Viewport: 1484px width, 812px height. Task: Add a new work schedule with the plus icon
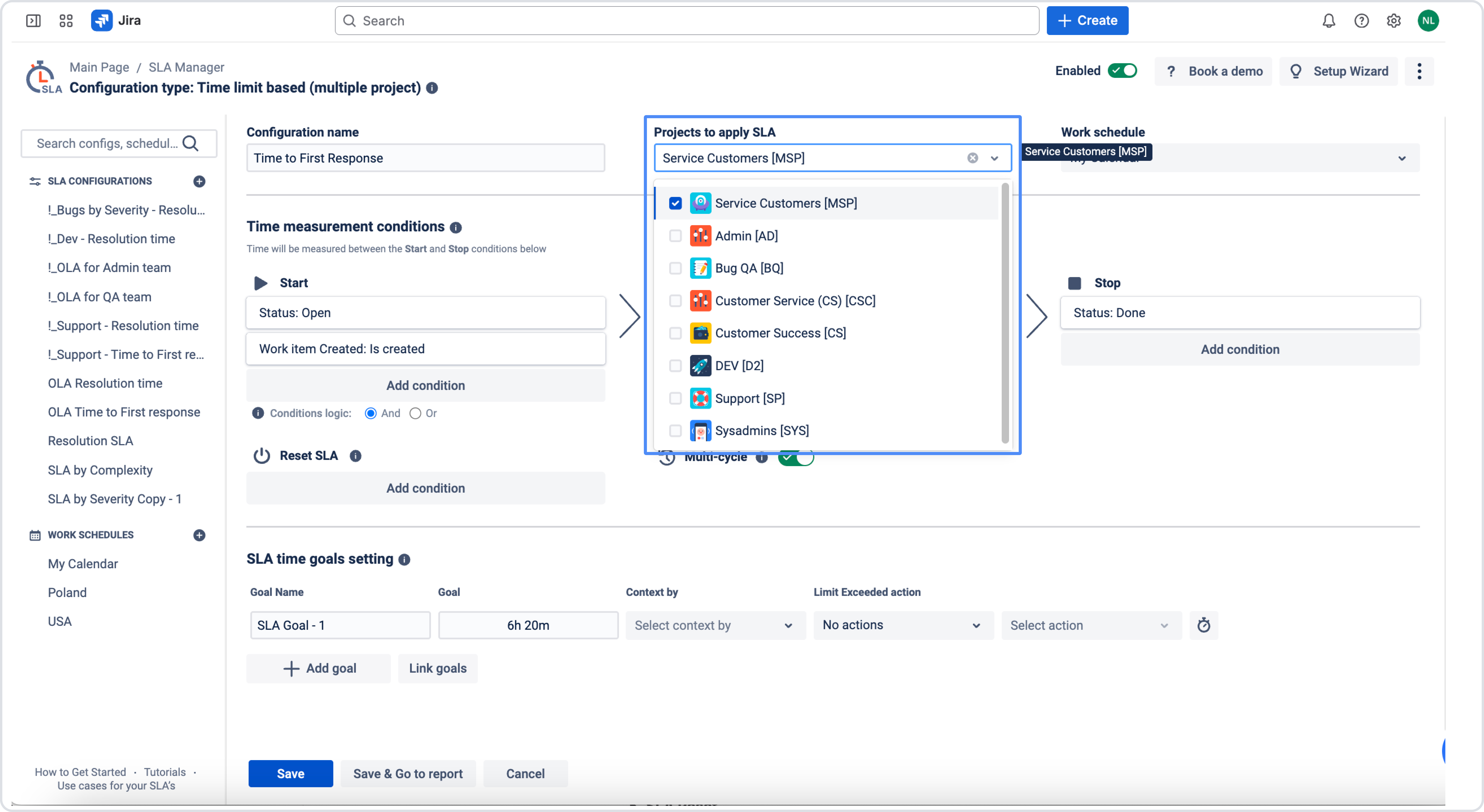pos(199,535)
